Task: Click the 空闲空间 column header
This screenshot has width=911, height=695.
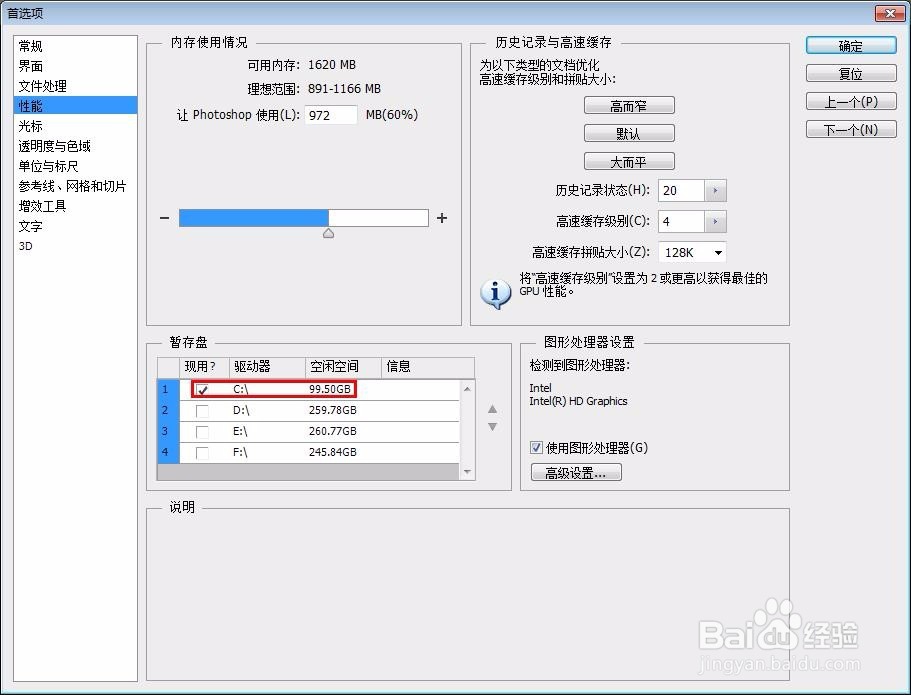Action: 343,367
